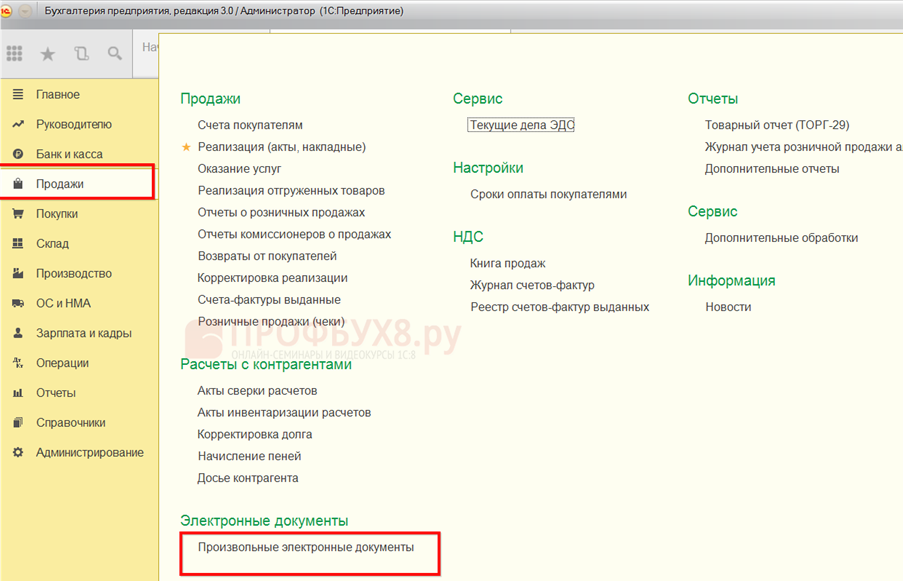Open the Руководителю section
The width and height of the screenshot is (903, 581).
click(74, 124)
